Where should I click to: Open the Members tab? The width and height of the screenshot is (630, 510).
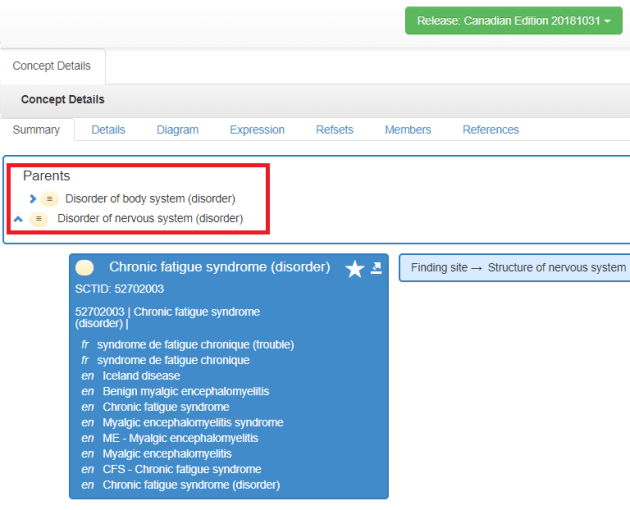pos(408,130)
